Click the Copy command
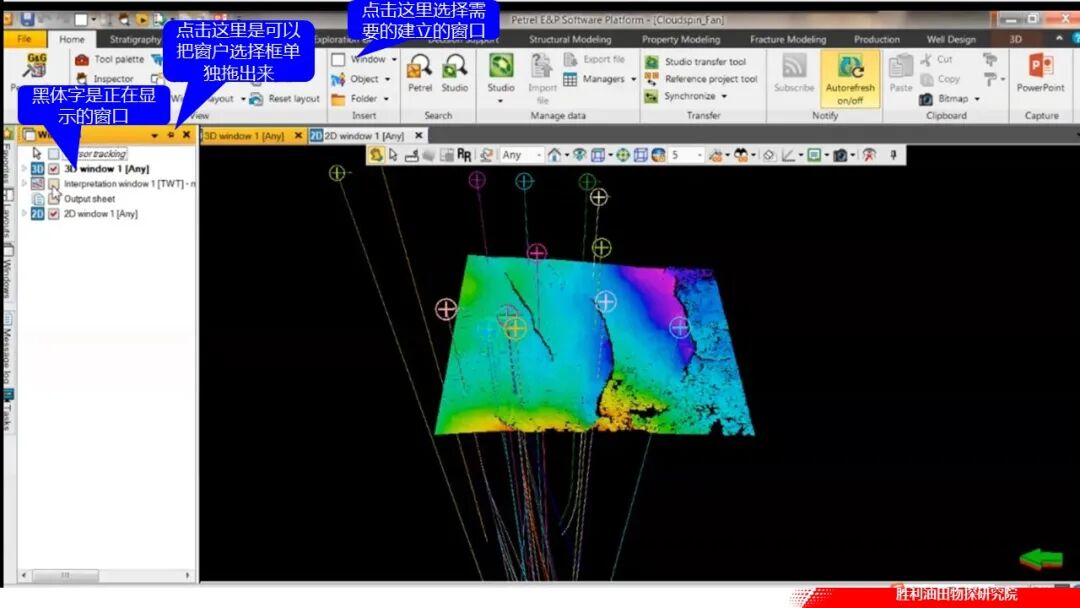The width and height of the screenshot is (1080, 608). (x=939, y=79)
